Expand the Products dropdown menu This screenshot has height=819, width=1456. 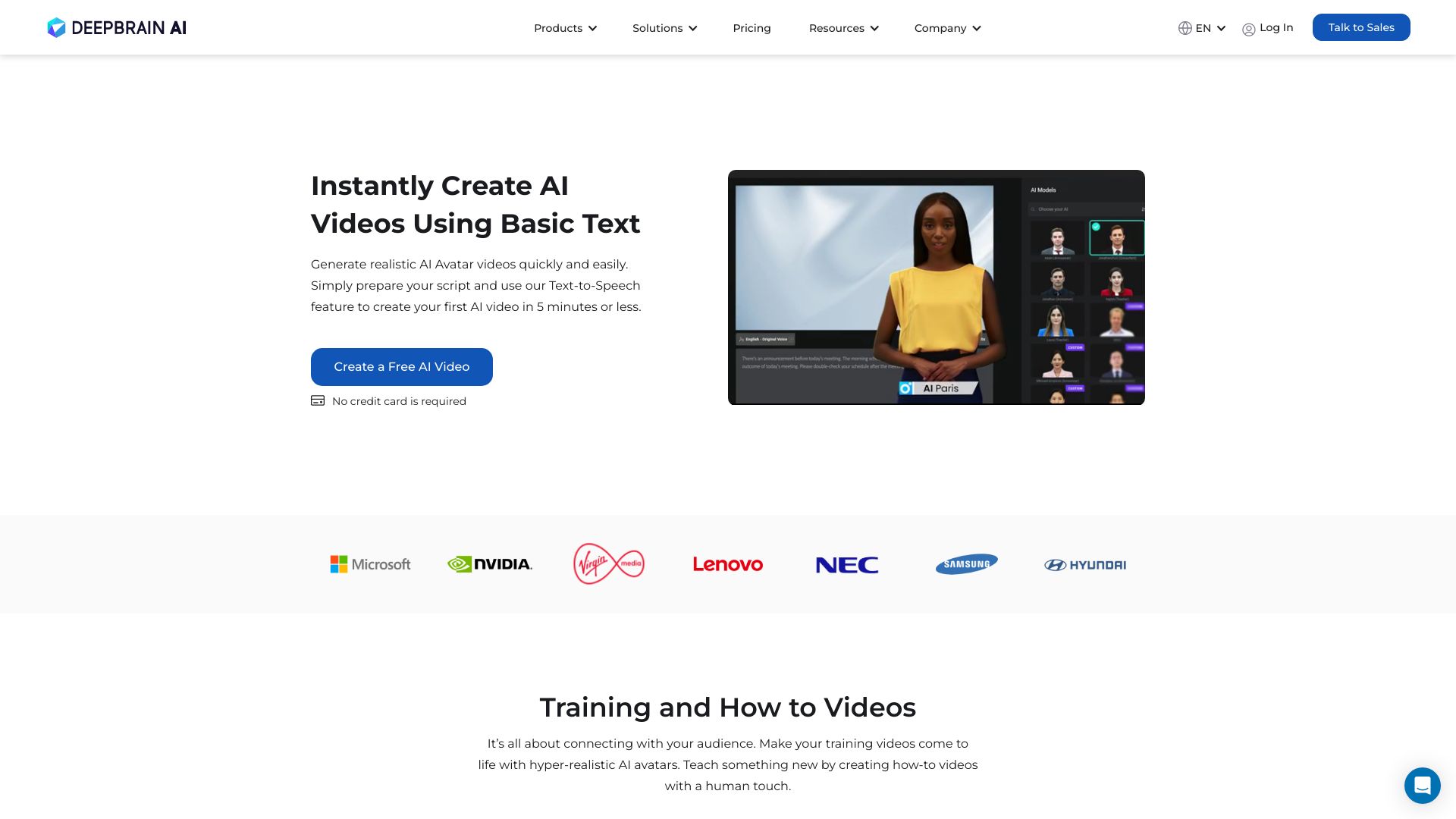coord(565,27)
